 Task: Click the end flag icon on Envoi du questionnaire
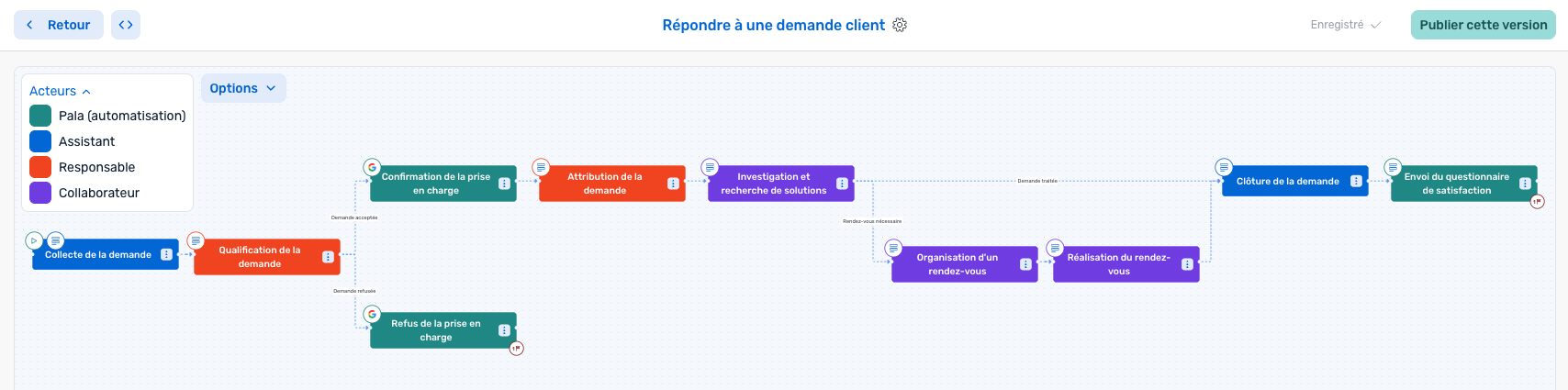click(x=1537, y=201)
